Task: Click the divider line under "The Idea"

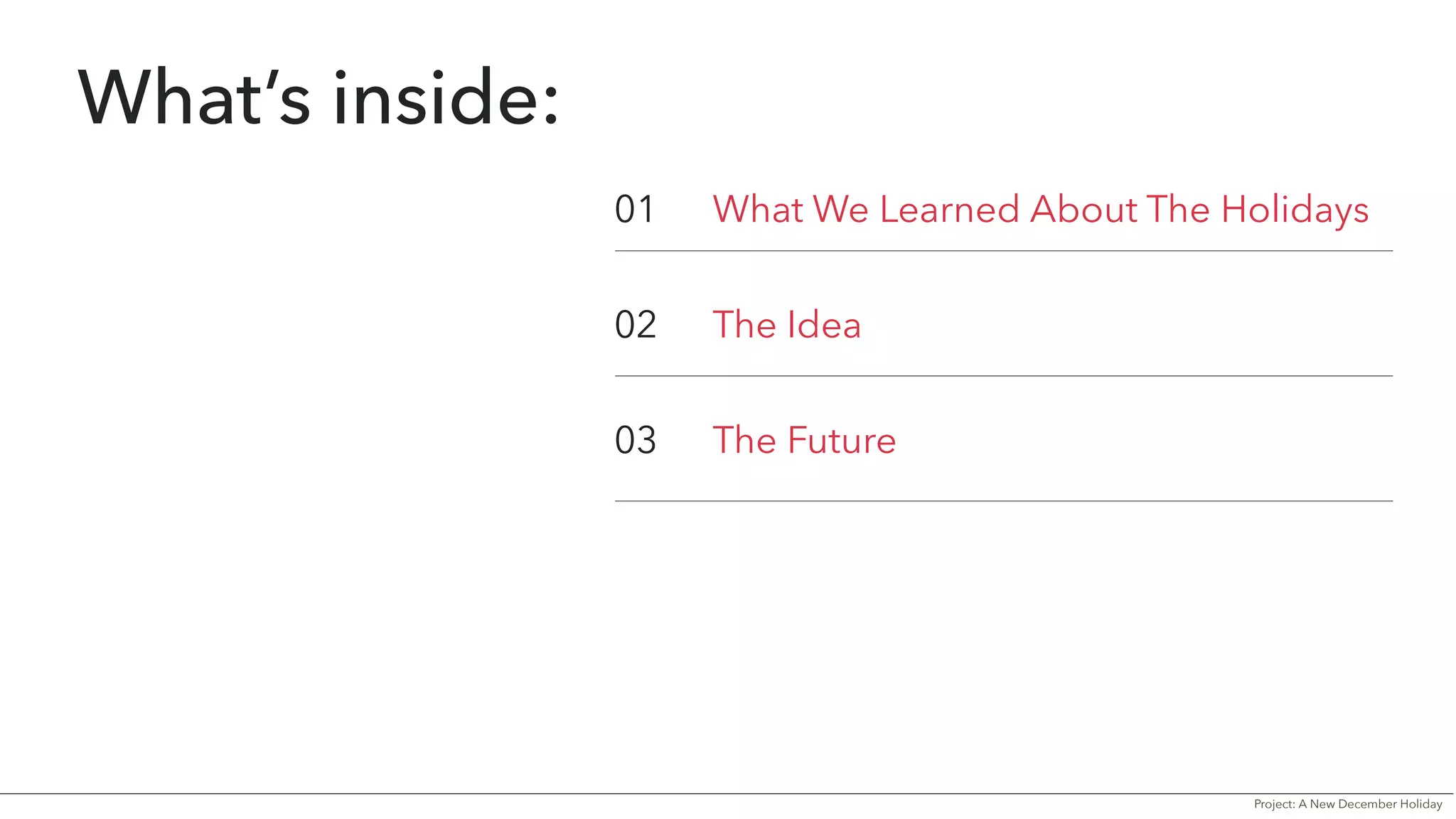Action: (1003, 376)
